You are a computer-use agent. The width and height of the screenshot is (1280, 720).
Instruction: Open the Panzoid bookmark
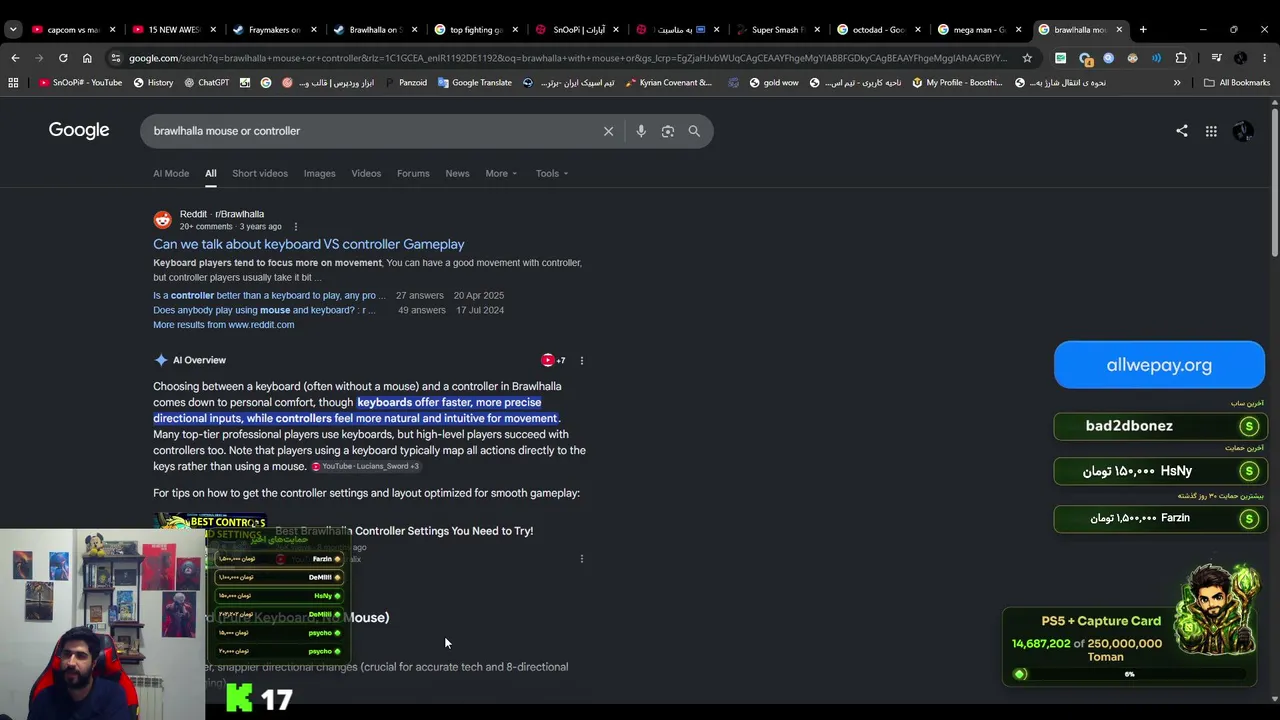pos(405,83)
